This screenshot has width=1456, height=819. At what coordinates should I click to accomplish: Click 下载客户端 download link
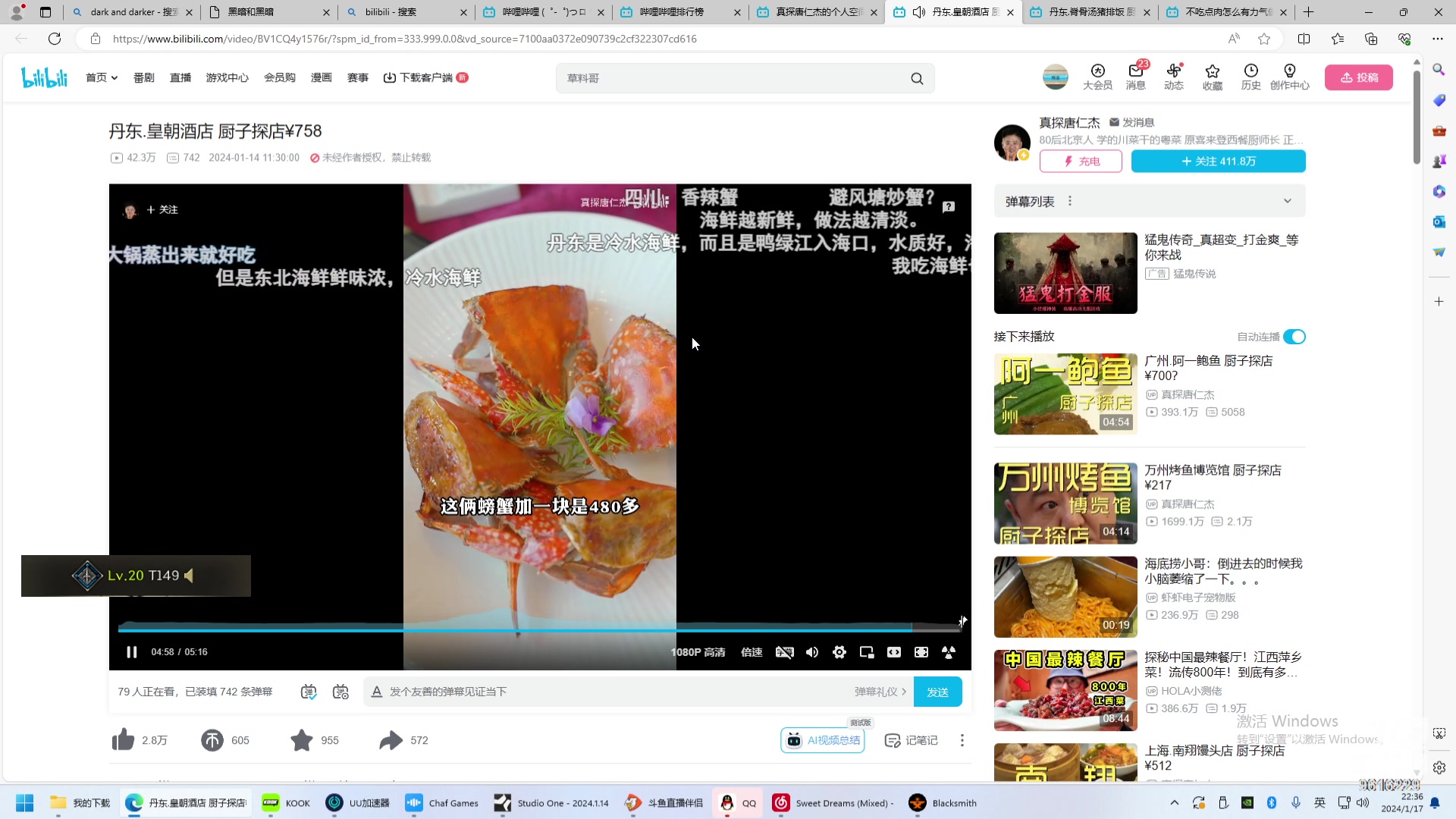coord(425,77)
